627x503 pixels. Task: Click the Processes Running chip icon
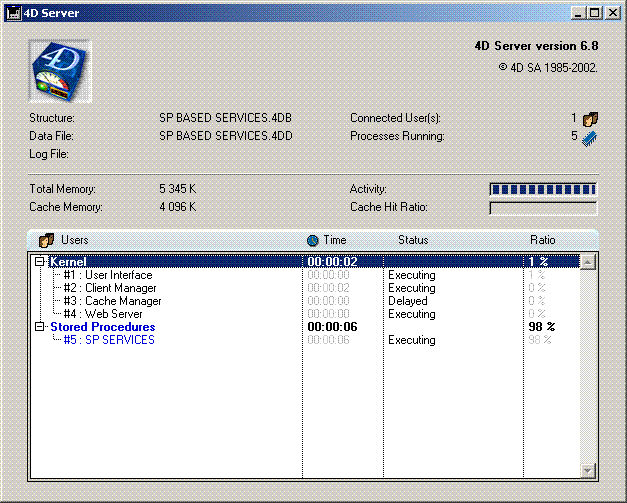(x=590, y=137)
